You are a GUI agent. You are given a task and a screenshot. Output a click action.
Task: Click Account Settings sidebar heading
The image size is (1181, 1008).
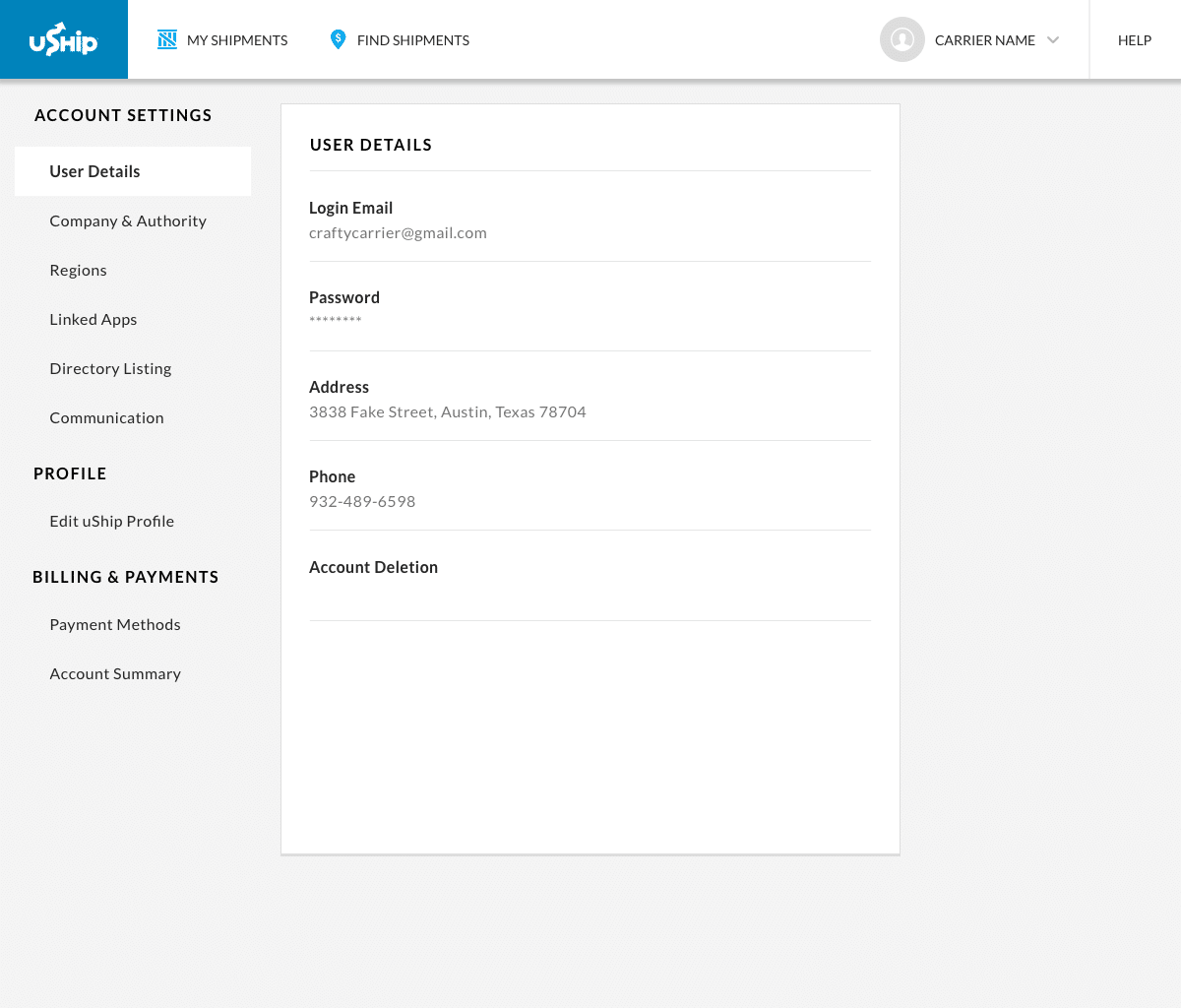click(123, 115)
